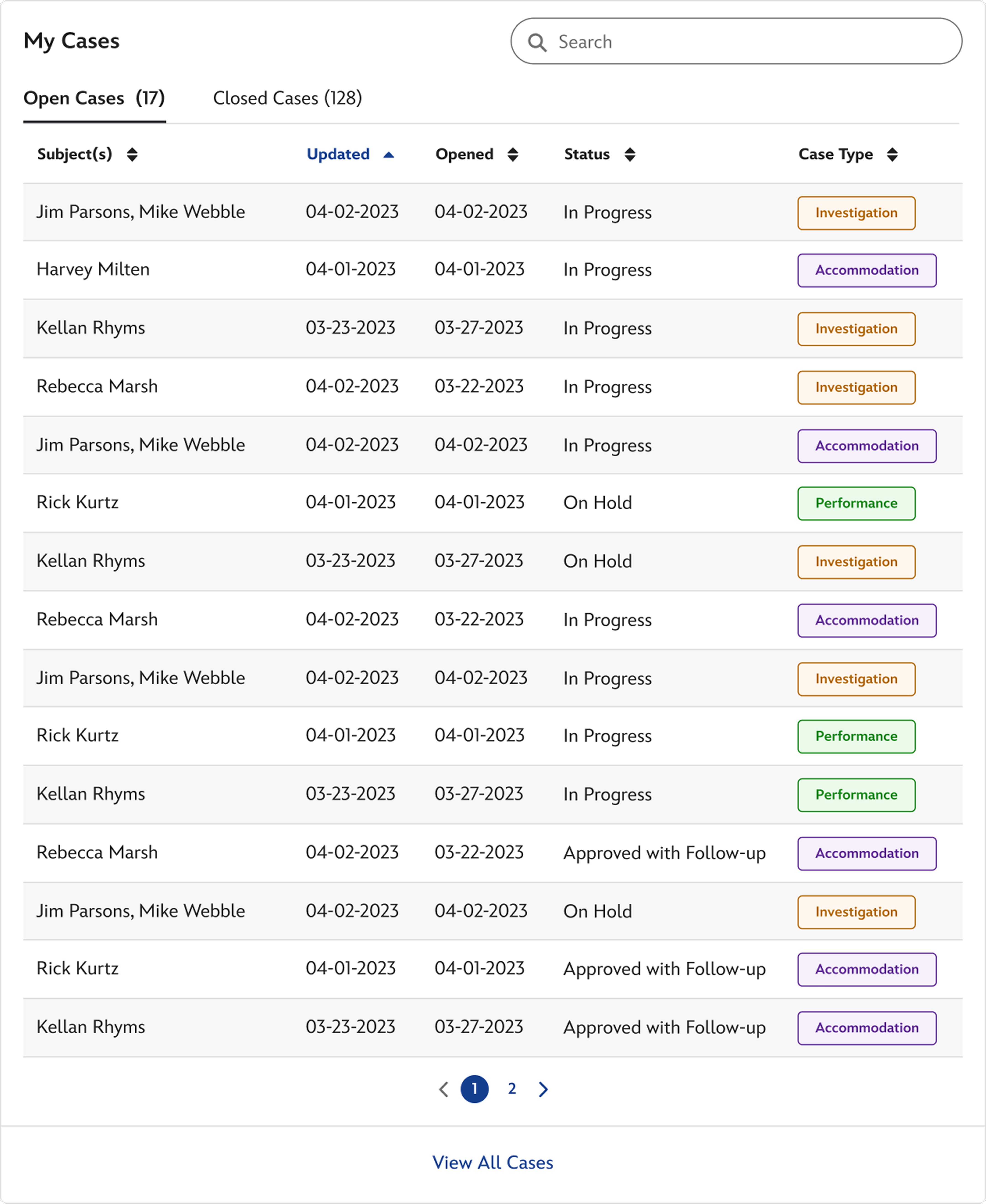Click the Updated column header label
The width and height of the screenshot is (986, 1204).
(x=338, y=154)
